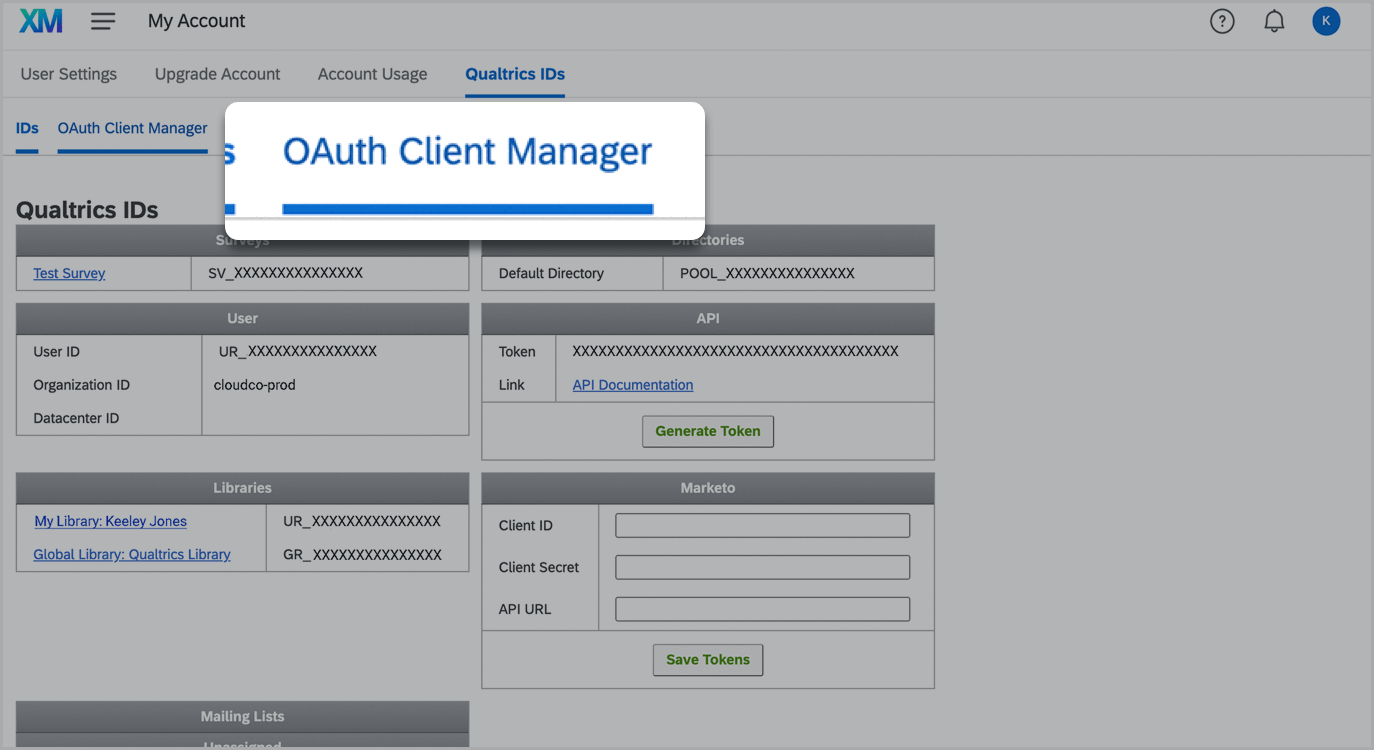This screenshot has width=1374, height=750.
Task: Switch to Account Usage tab
Action: (x=372, y=74)
